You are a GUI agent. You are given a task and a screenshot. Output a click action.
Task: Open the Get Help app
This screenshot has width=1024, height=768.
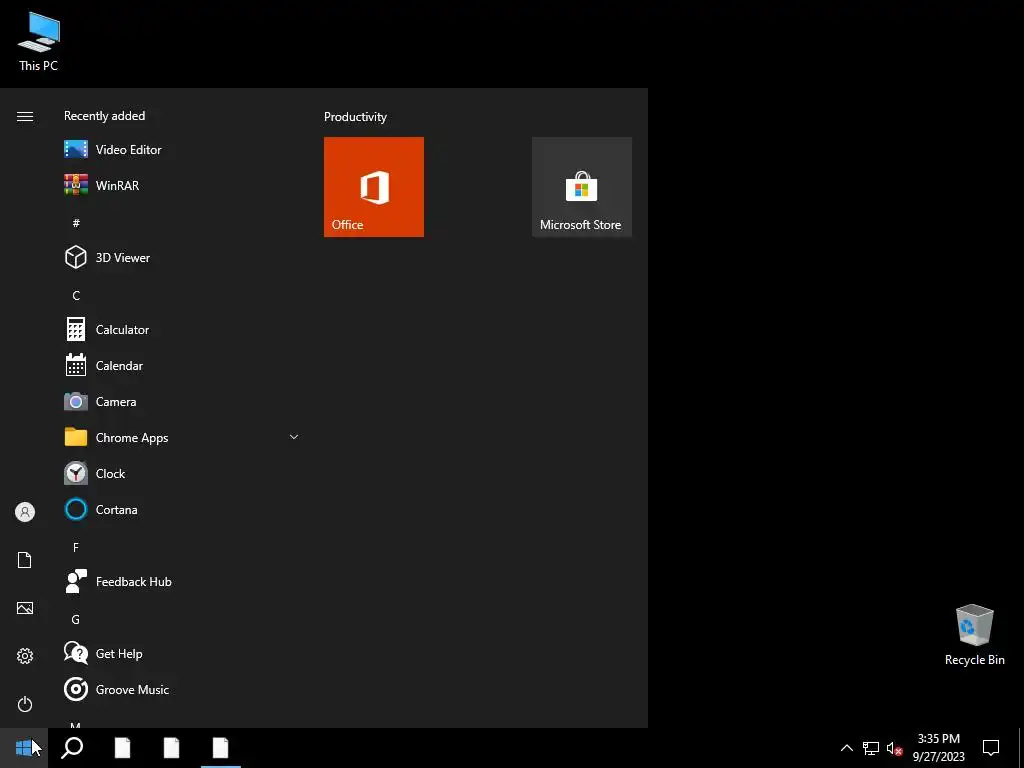[x=181, y=654]
